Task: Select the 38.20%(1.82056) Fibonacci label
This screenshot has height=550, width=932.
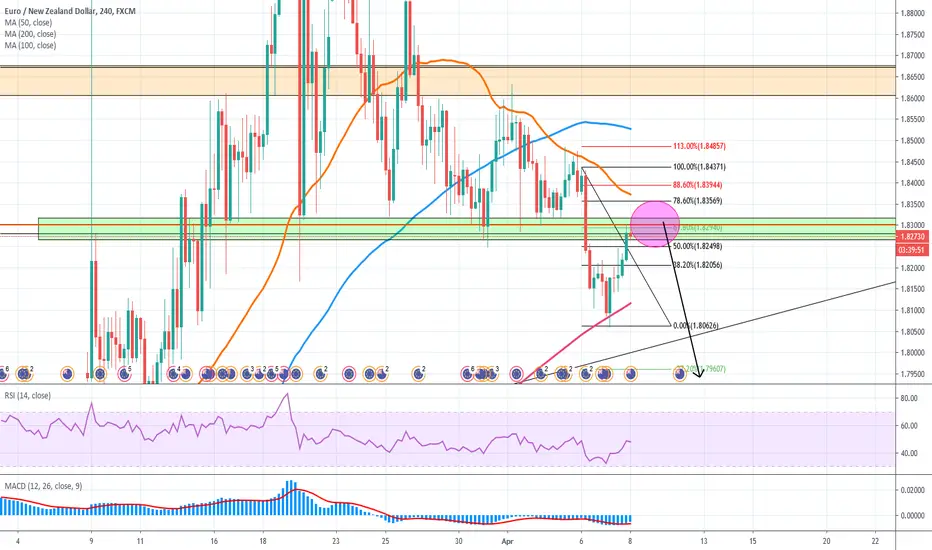Action: click(x=698, y=265)
